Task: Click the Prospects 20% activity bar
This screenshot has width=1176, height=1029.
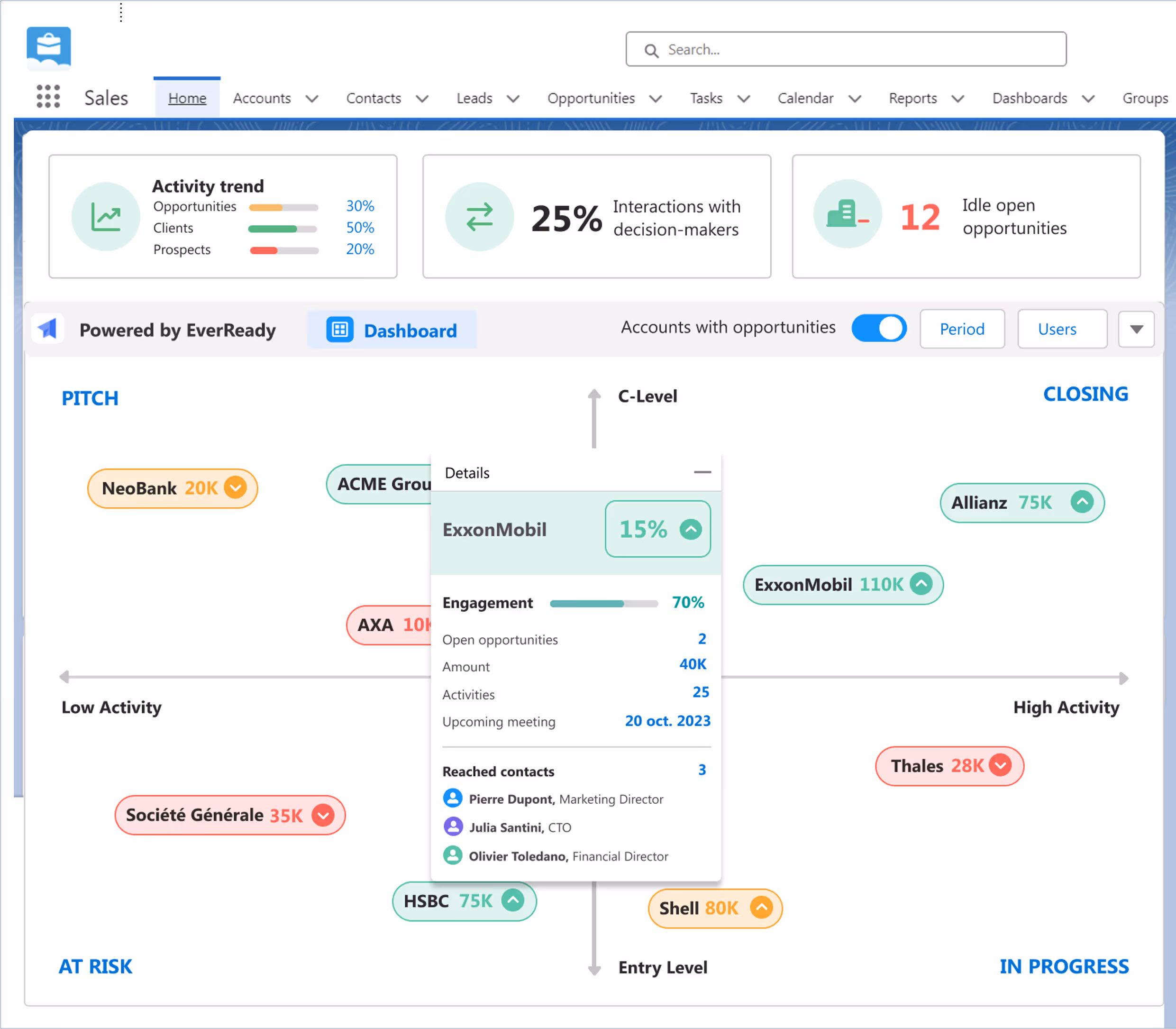Action: [x=284, y=250]
